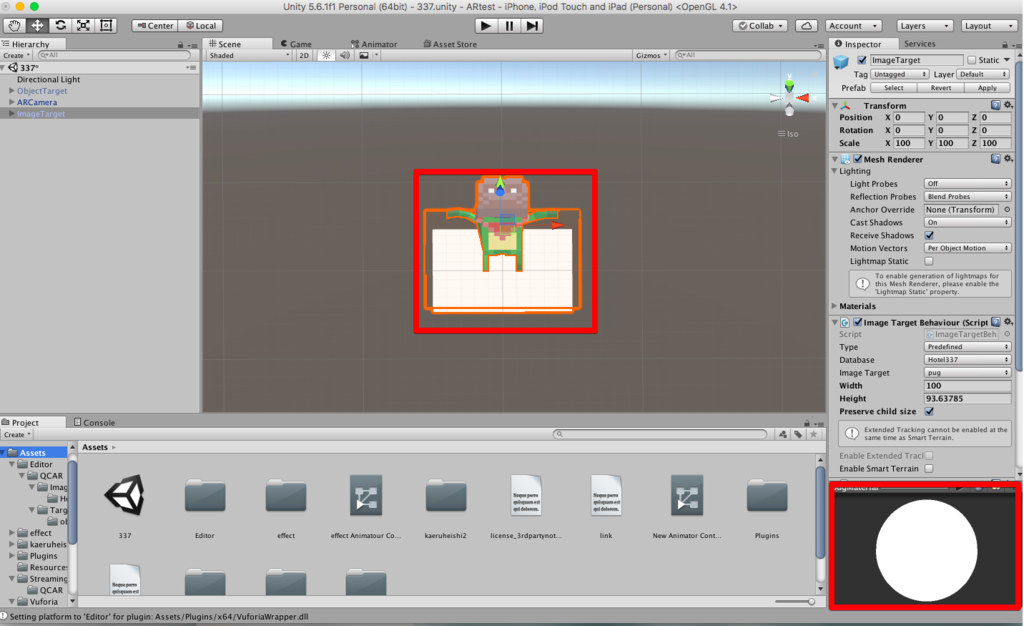Toggle Receive Shadows checkbox
Image resolution: width=1024 pixels, height=626 pixels.
point(929,235)
